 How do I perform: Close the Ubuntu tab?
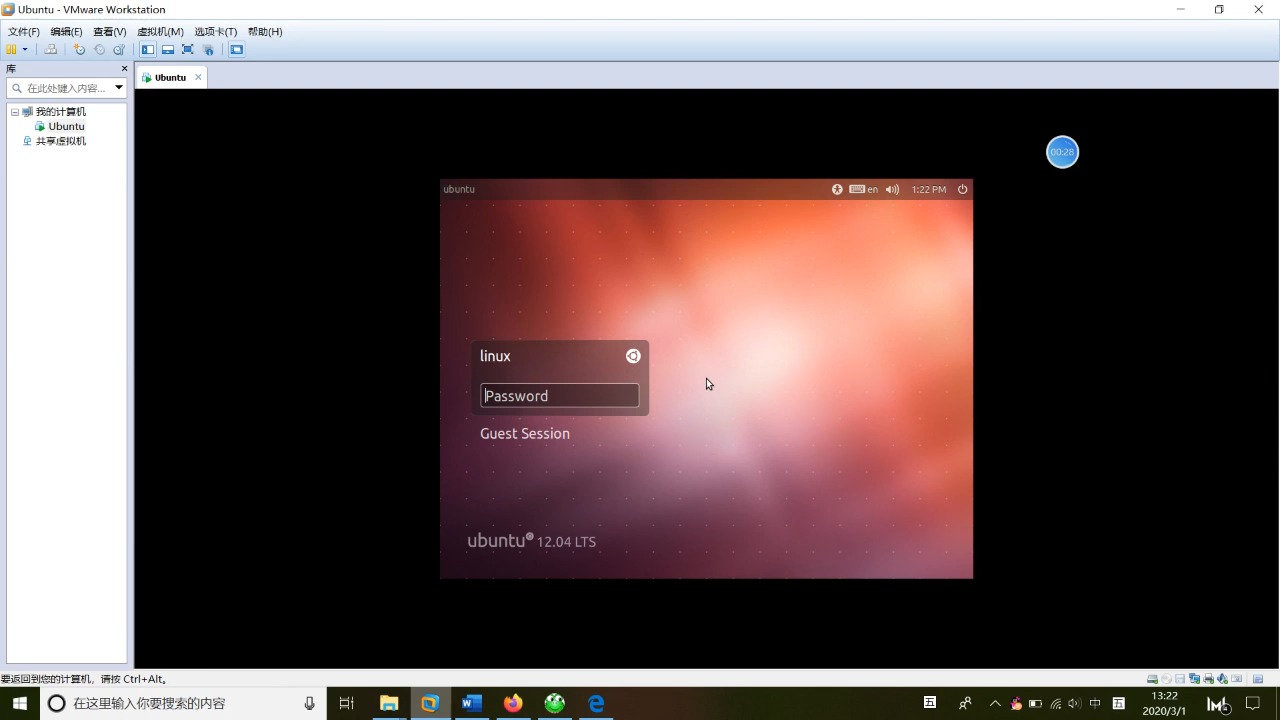tap(198, 77)
